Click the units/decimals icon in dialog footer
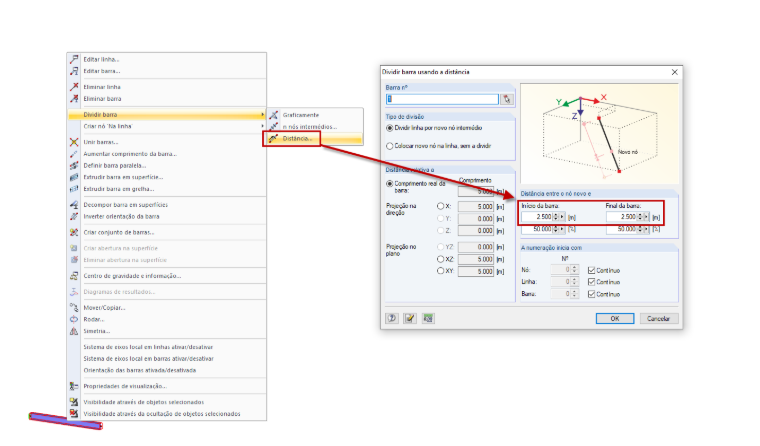Image resolution: width=760 pixels, height=446 pixels. (x=428, y=318)
